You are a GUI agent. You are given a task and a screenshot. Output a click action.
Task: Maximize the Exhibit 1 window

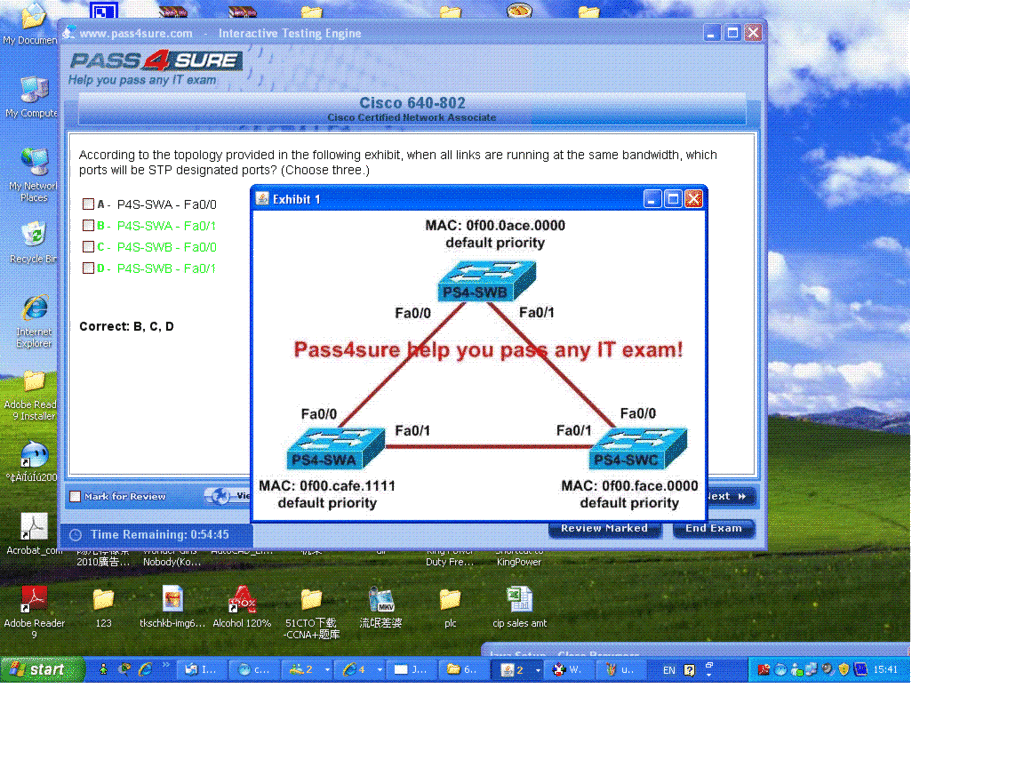[673, 199]
